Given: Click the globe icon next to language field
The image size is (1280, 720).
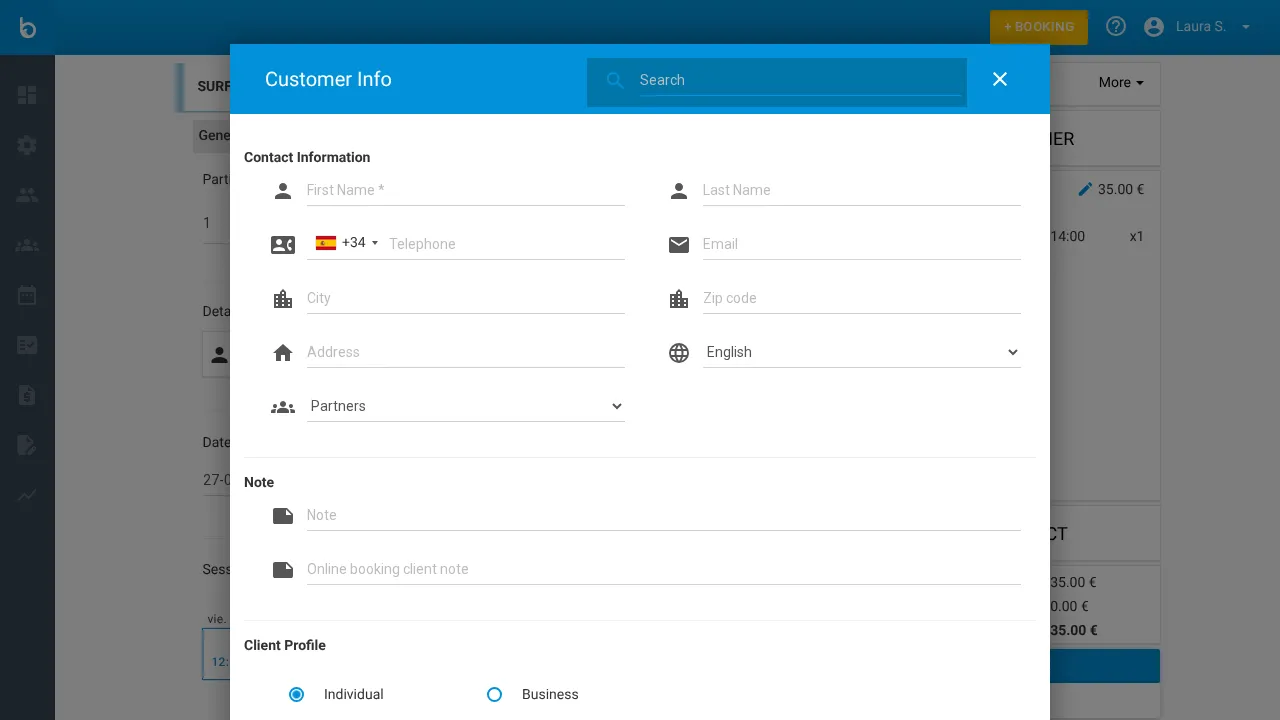Looking at the screenshot, I should (x=679, y=352).
